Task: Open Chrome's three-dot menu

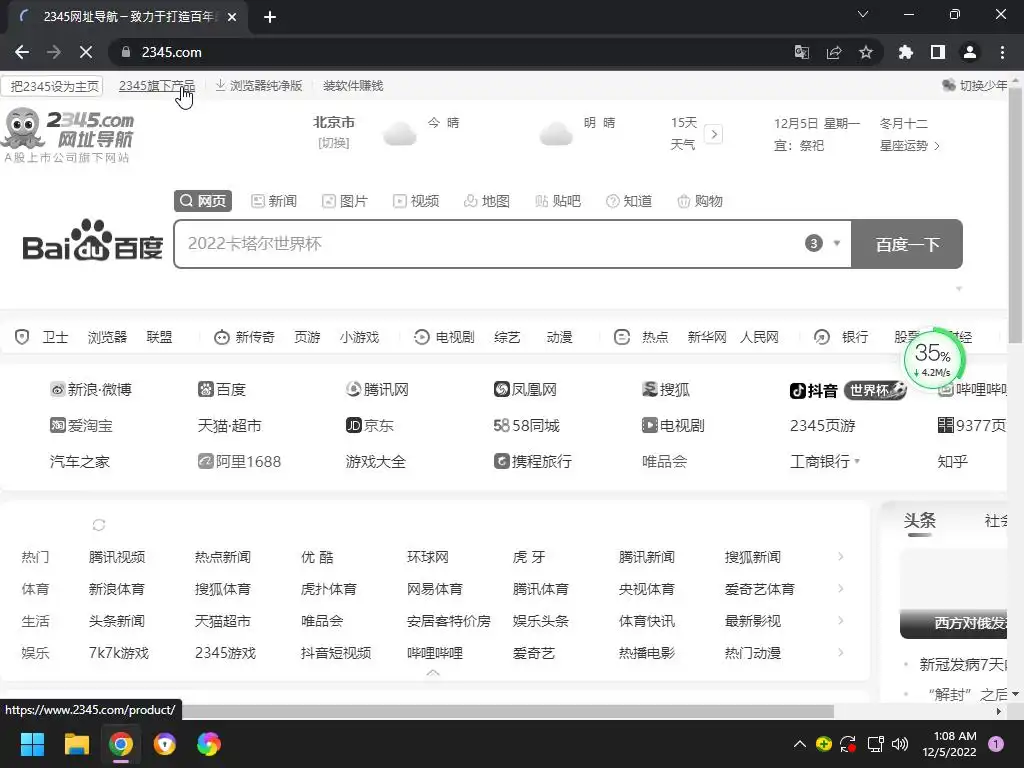Action: (x=1002, y=52)
